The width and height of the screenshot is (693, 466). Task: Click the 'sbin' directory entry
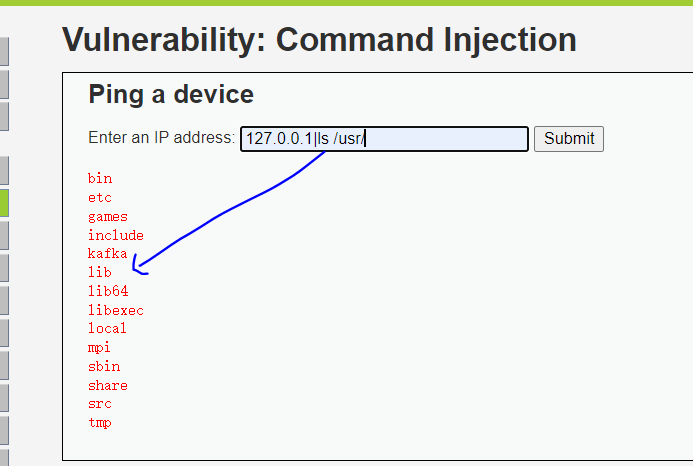(104, 366)
